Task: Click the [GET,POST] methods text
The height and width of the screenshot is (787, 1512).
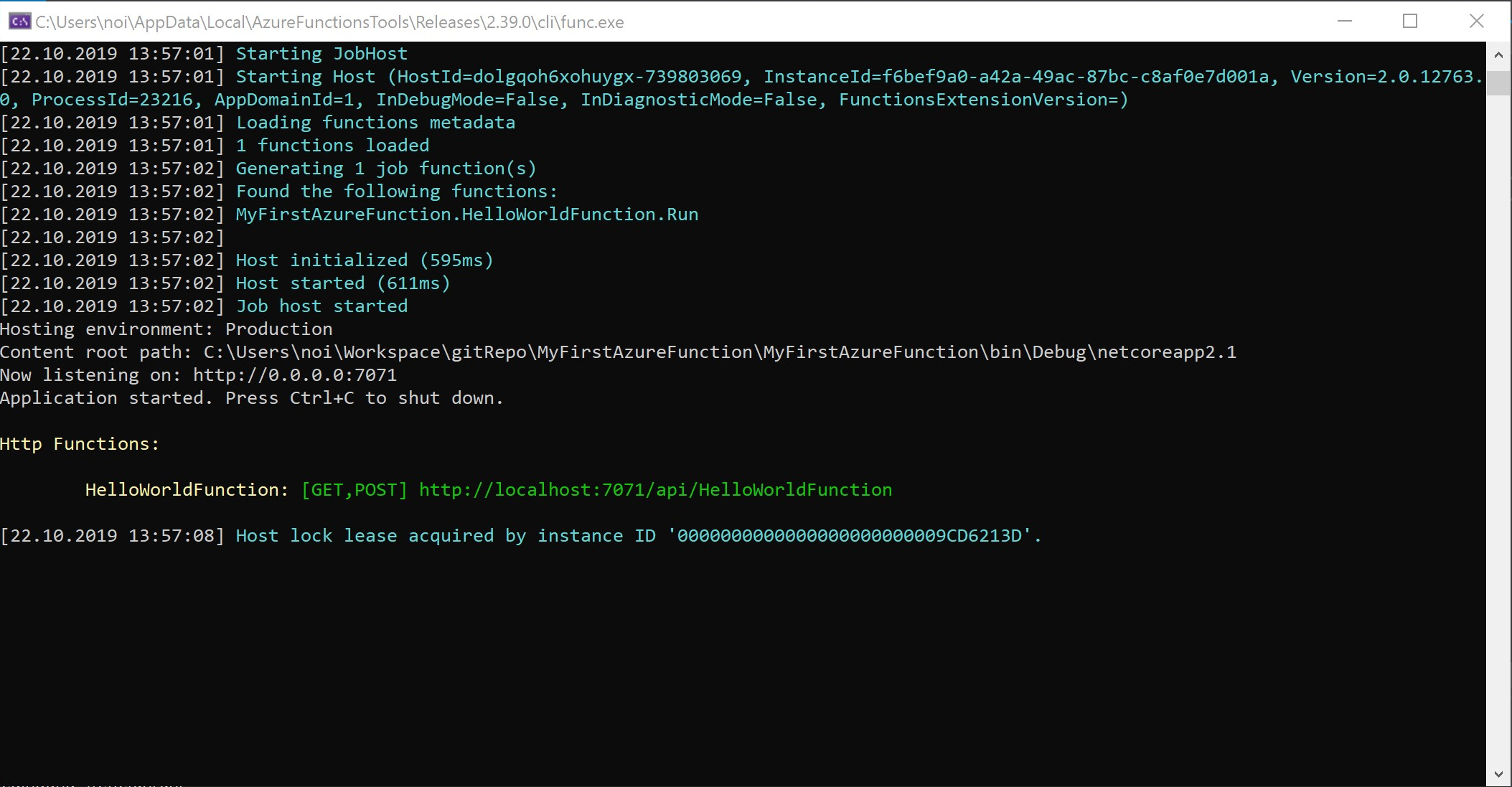Action: [x=354, y=490]
